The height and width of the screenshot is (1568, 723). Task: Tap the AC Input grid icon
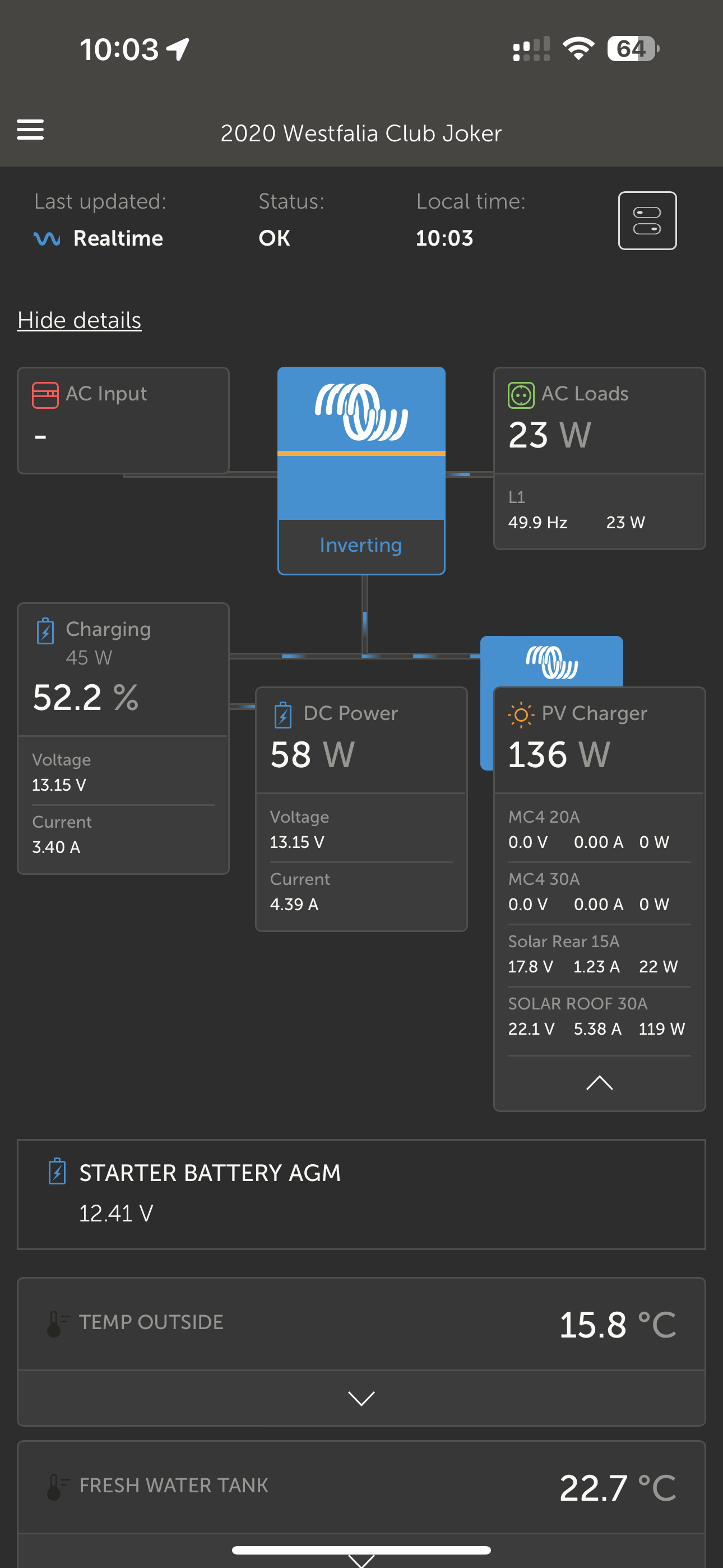(x=45, y=395)
